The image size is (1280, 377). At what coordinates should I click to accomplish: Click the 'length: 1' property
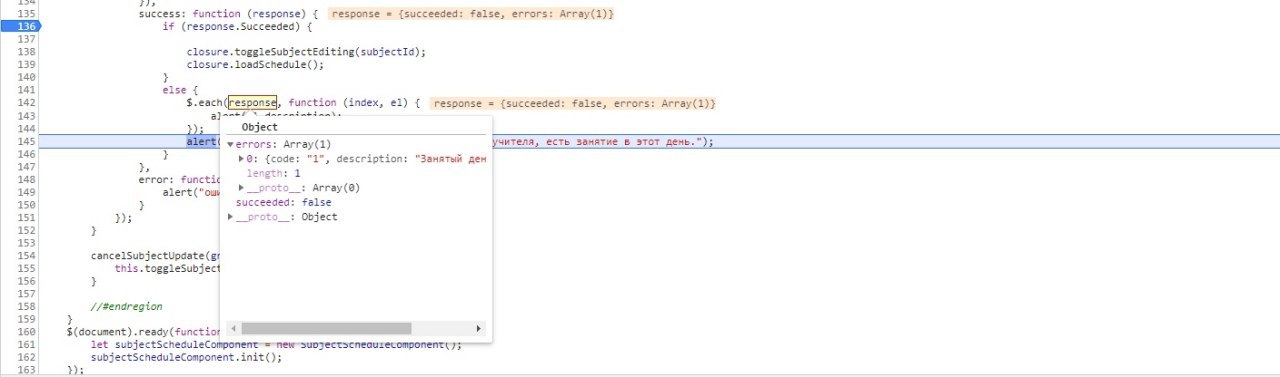[x=274, y=173]
